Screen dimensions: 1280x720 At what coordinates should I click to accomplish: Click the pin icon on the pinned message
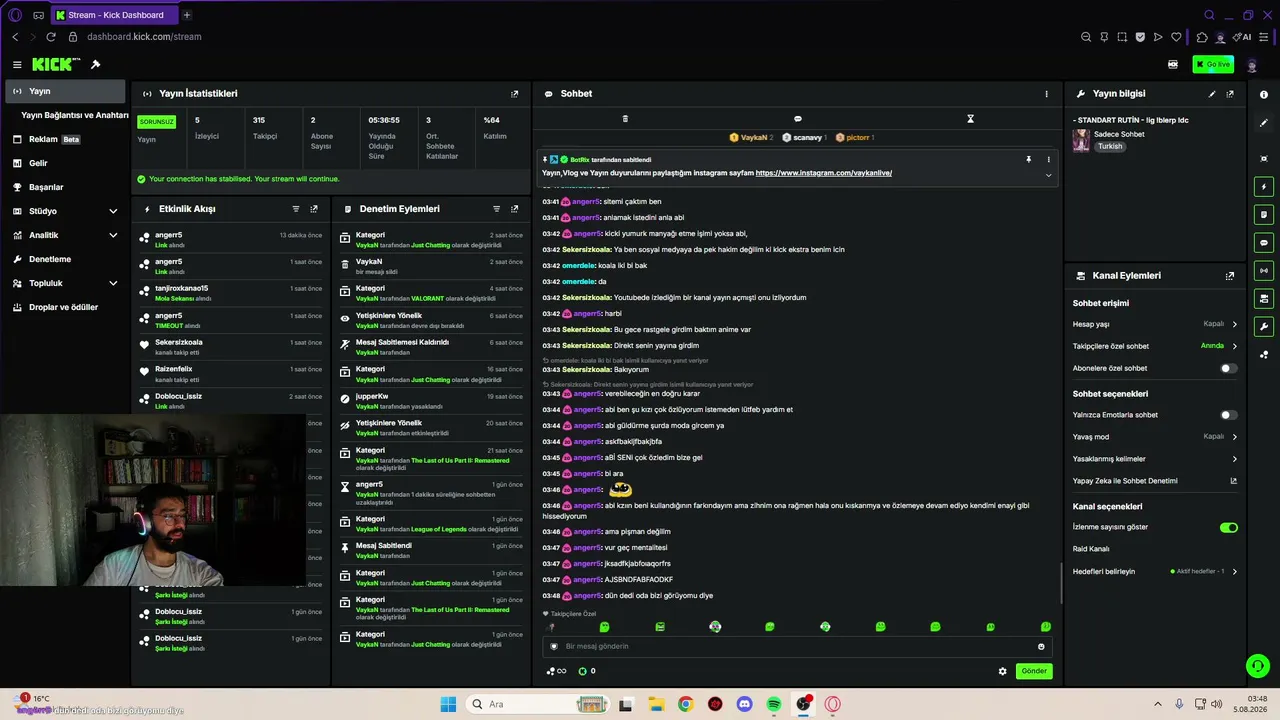pos(1028,159)
